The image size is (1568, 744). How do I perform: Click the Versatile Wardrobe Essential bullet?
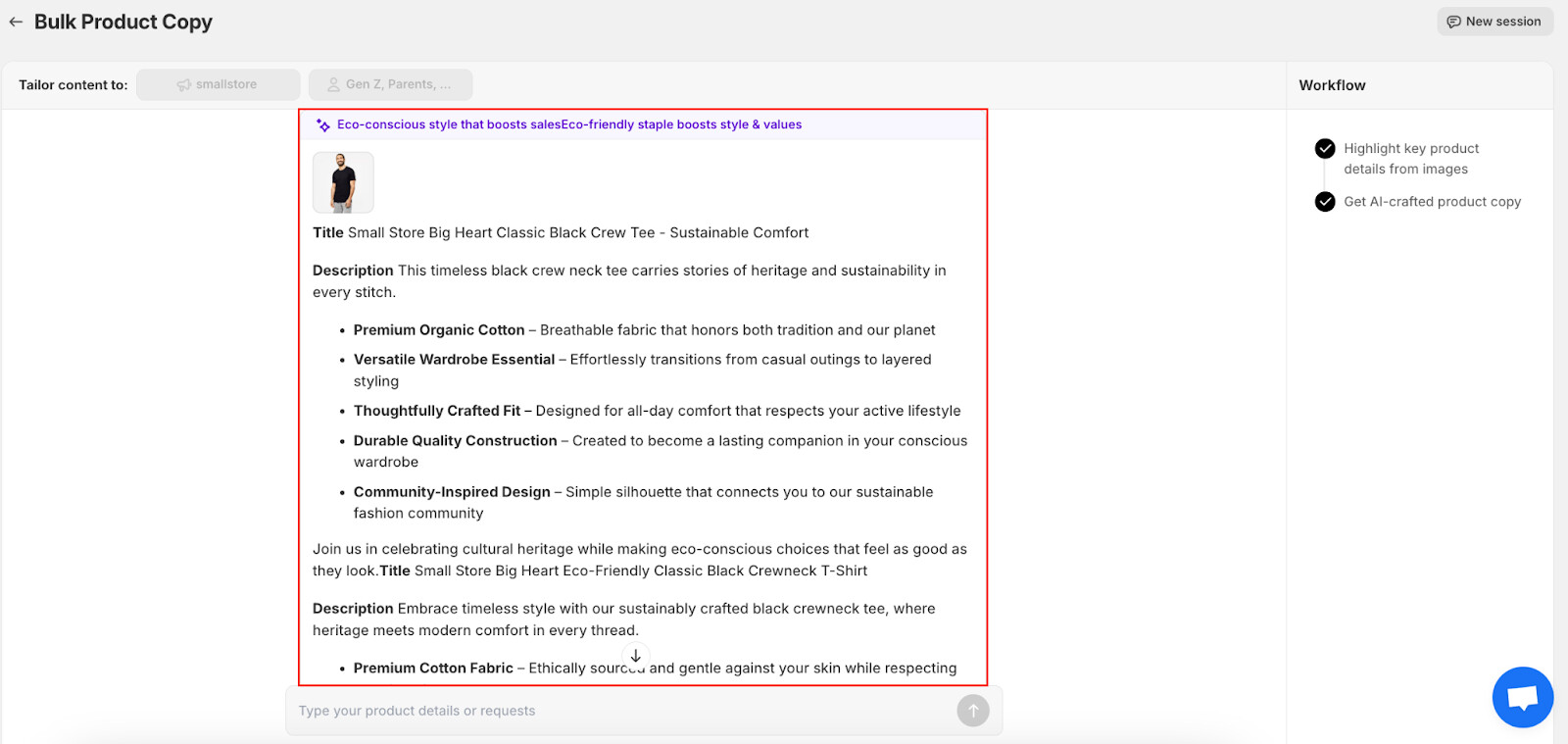coord(643,371)
